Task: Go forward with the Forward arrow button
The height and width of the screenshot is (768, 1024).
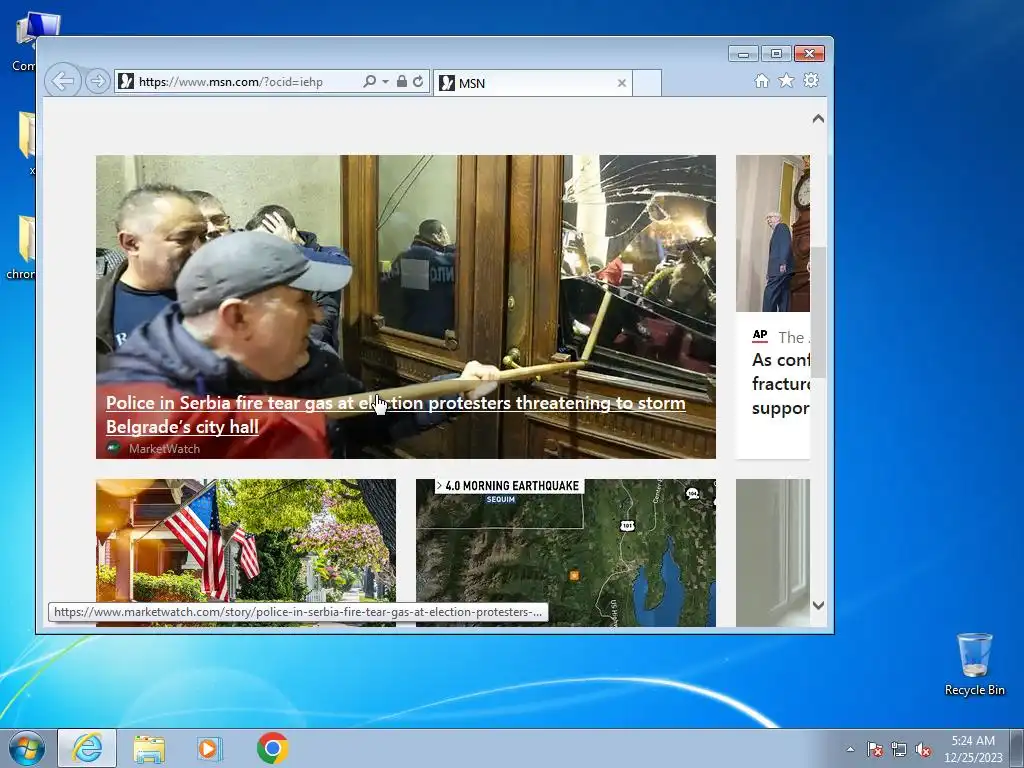Action: tap(98, 82)
